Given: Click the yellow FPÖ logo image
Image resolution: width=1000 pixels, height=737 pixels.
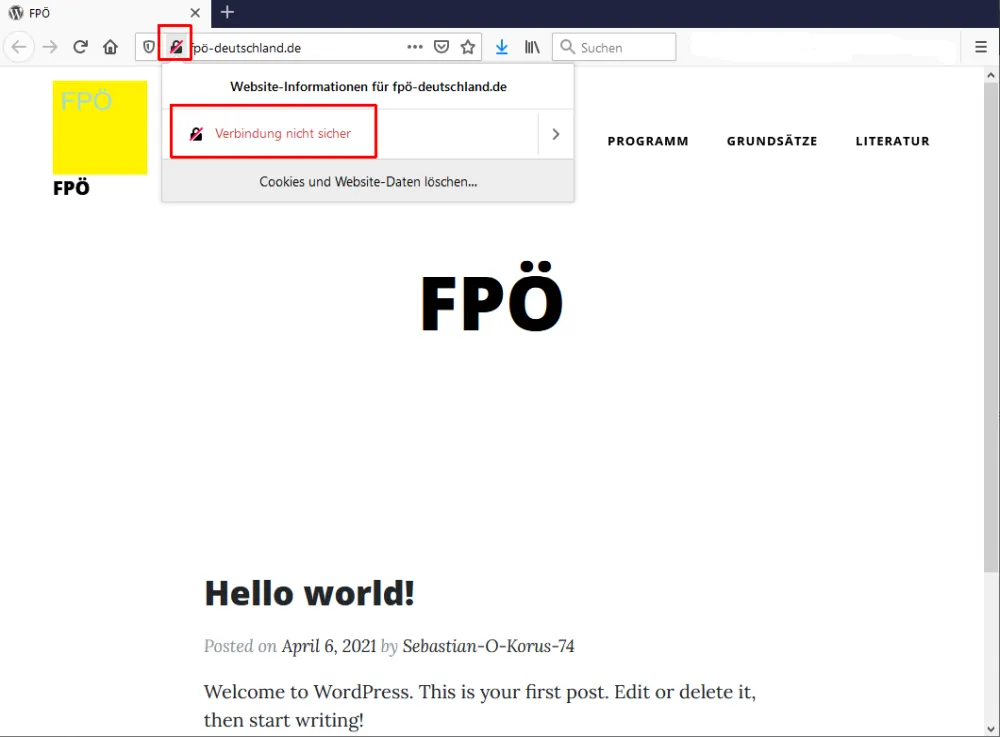Looking at the screenshot, I should pyautogui.click(x=100, y=127).
